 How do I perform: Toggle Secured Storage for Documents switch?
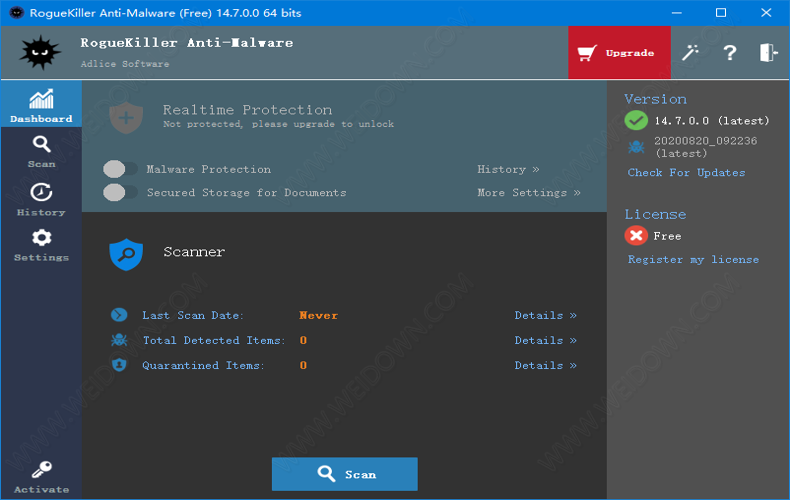(120, 192)
